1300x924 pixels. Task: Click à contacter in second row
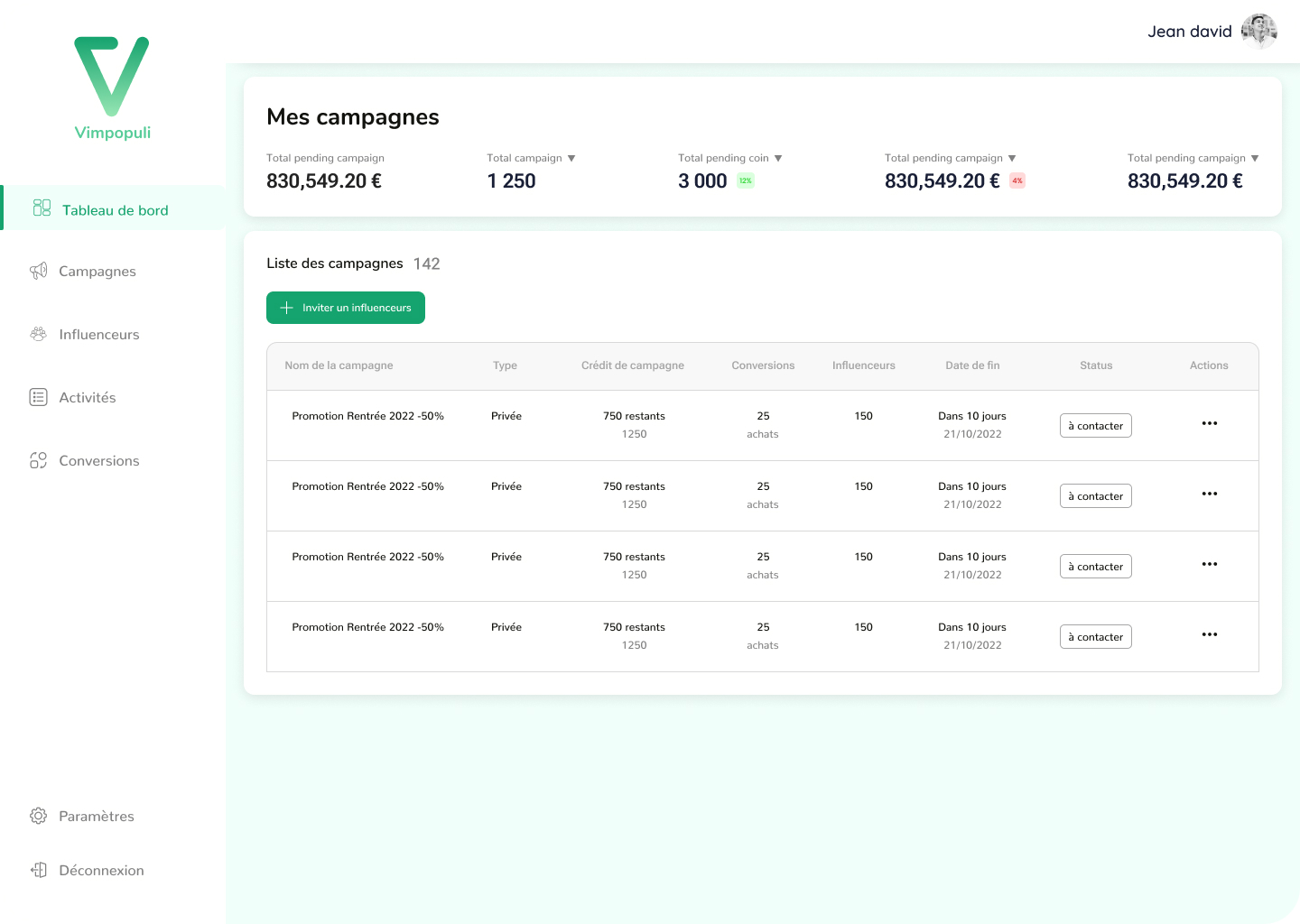tap(1096, 496)
